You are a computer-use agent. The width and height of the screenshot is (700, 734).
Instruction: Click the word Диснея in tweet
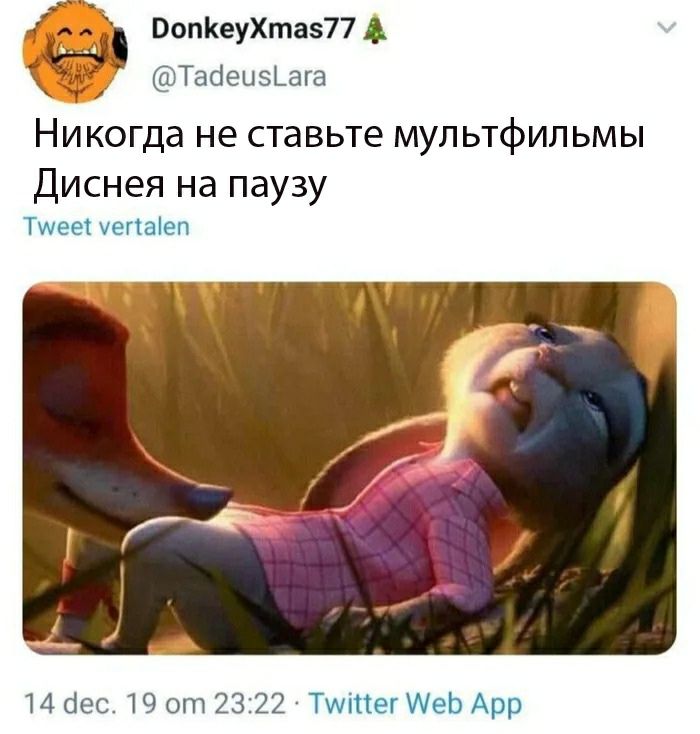pos(99,184)
